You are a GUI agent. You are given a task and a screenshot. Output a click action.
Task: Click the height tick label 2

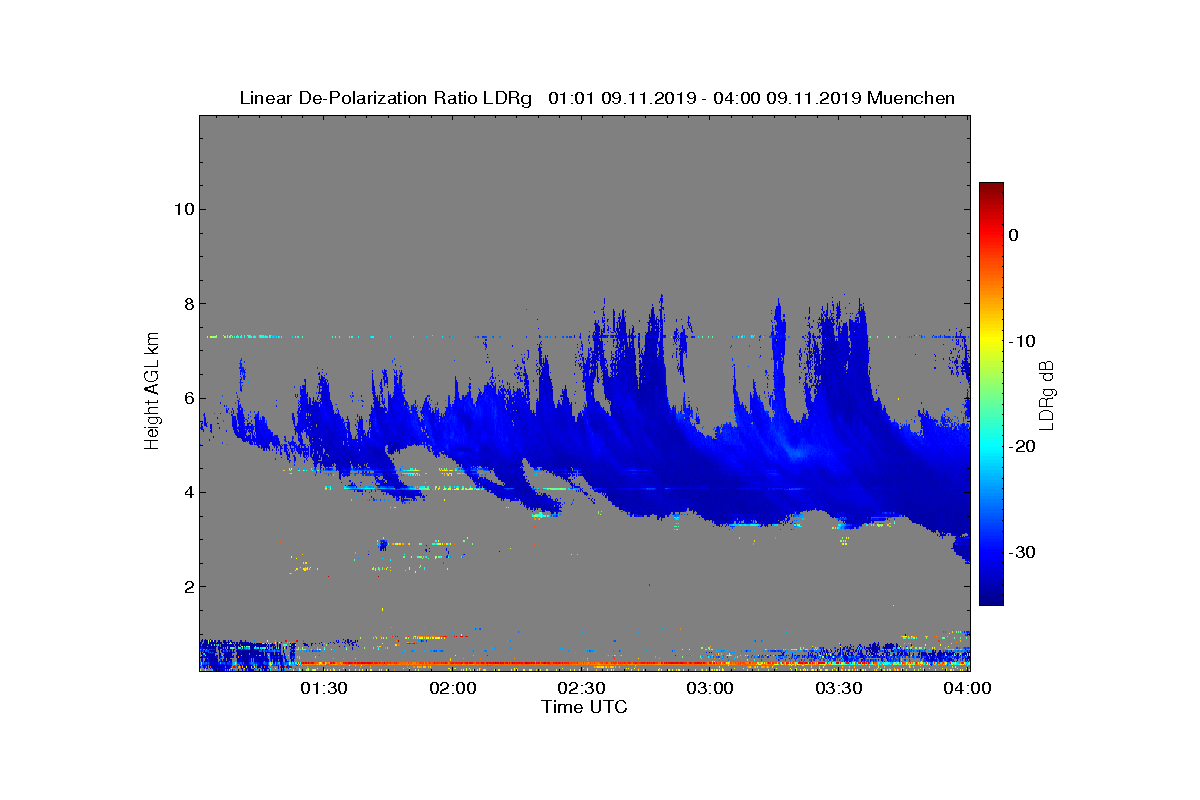187,586
